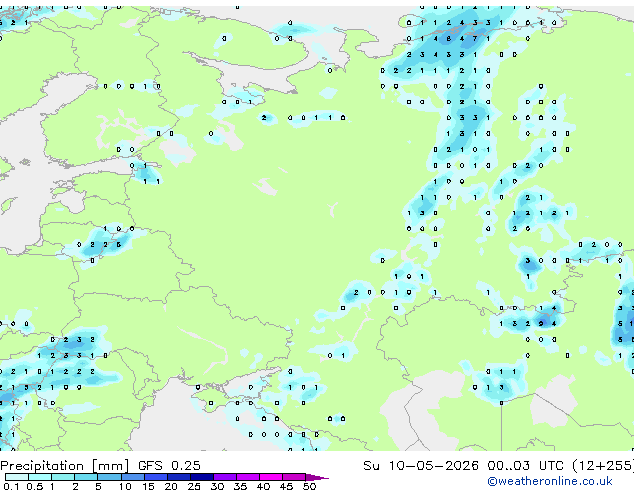Choose the 25 to 30 mm navy swatch

pos(201,477)
